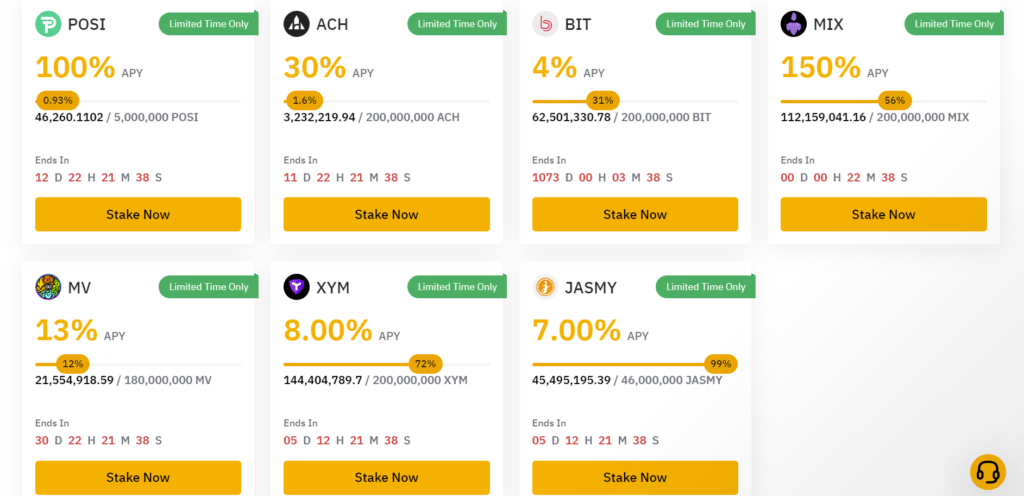This screenshot has height=496, width=1024.
Task: Click the BIT Ends In countdown timer
Action: coord(602,177)
